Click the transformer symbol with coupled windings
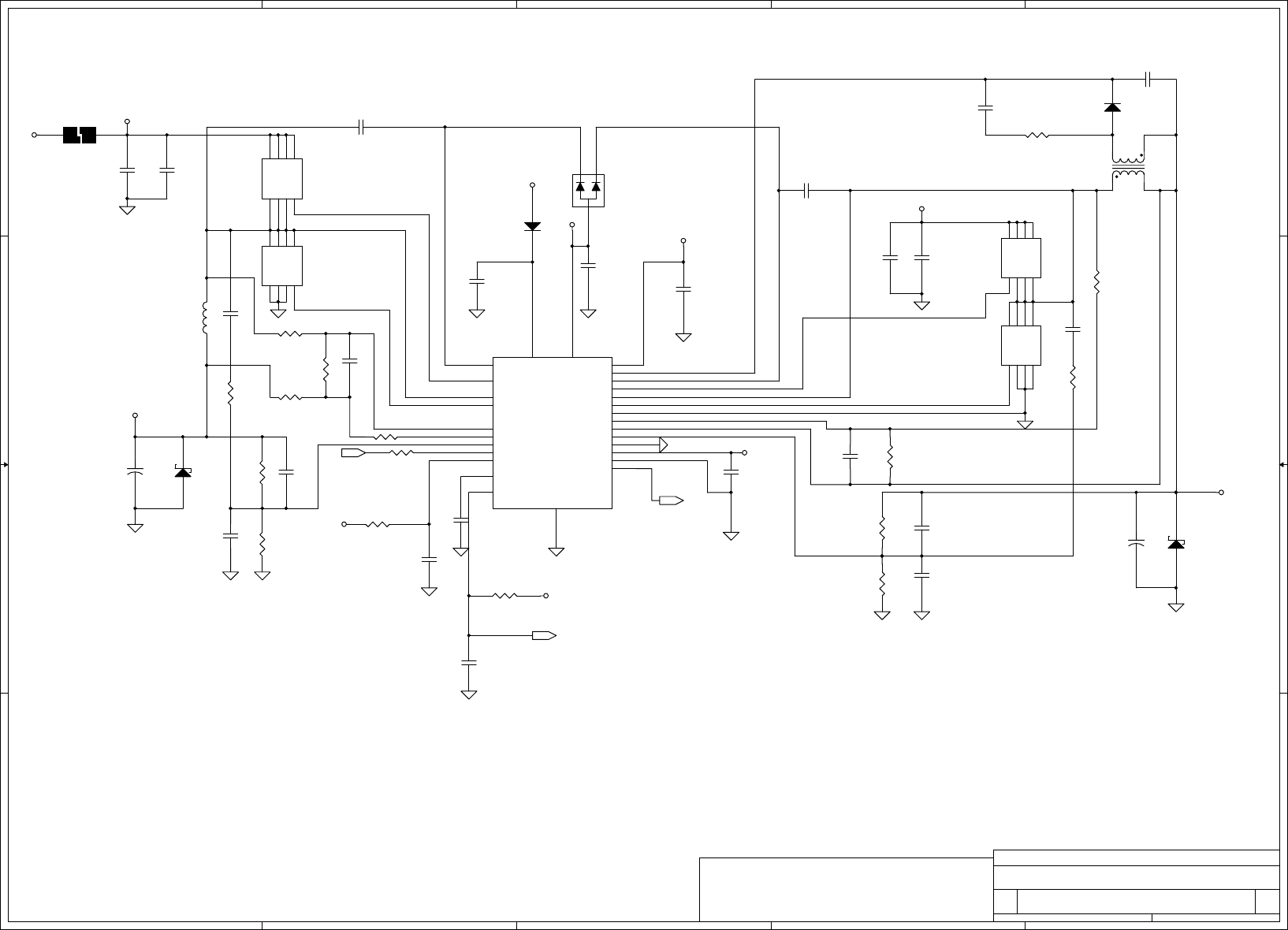This screenshot has width=1288, height=930. 1128,166
